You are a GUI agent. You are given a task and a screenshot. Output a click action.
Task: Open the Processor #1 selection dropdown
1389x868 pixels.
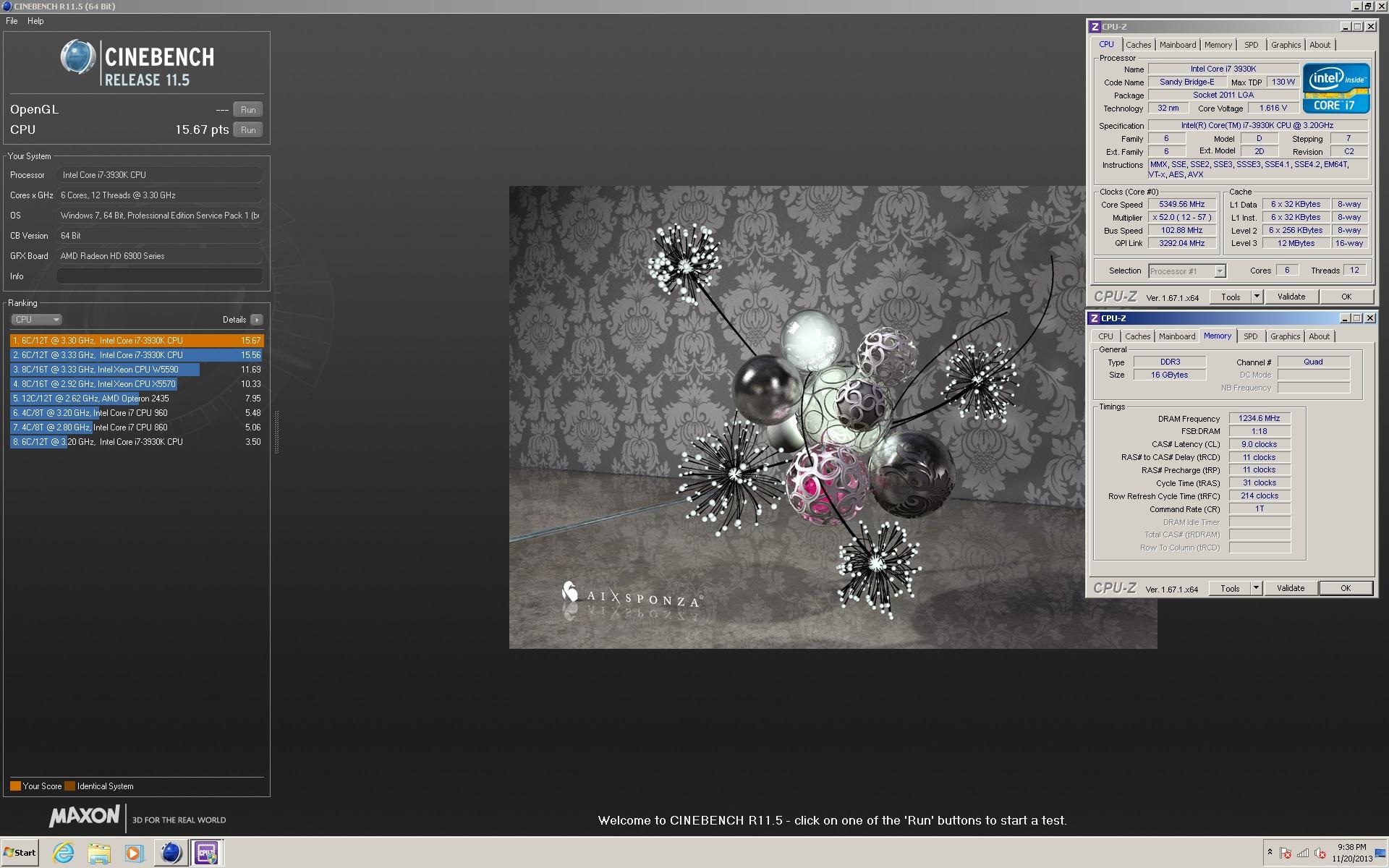(1187, 271)
